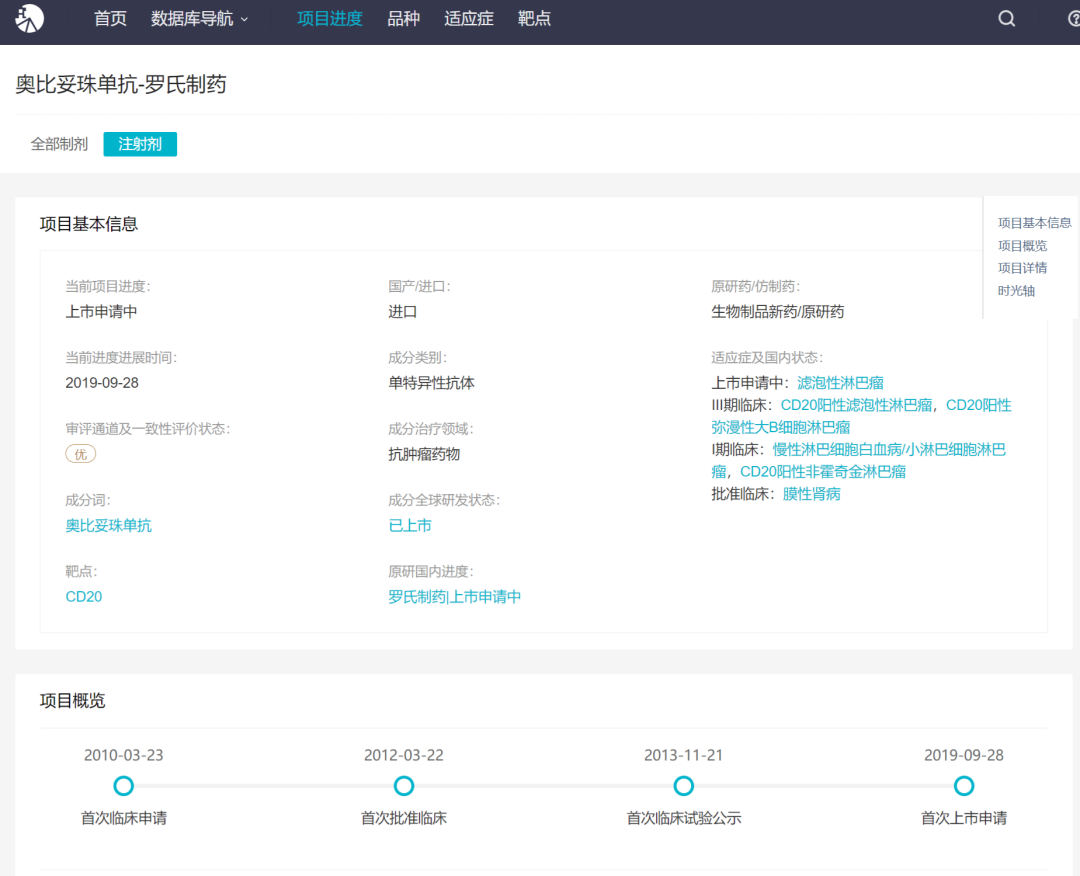The image size is (1080, 876).
Task: Jump to 项目详情 in side index
Action: click(x=1022, y=268)
